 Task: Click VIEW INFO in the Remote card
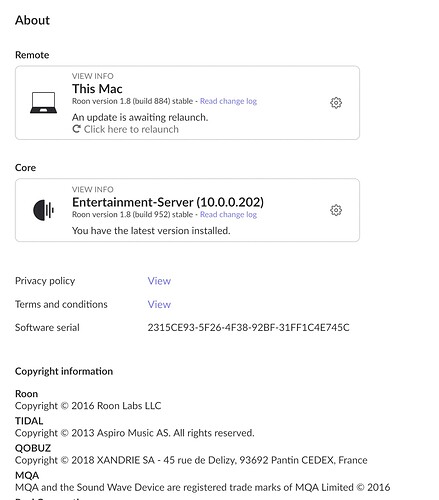point(93,76)
